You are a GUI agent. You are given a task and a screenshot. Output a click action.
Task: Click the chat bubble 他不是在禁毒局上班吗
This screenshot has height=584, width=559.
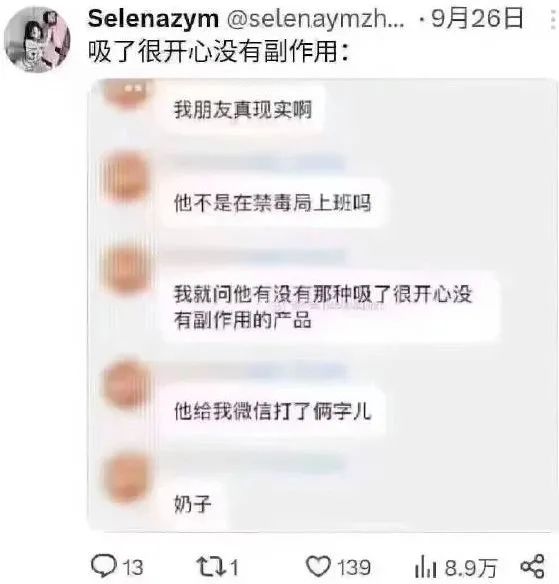tap(273, 203)
